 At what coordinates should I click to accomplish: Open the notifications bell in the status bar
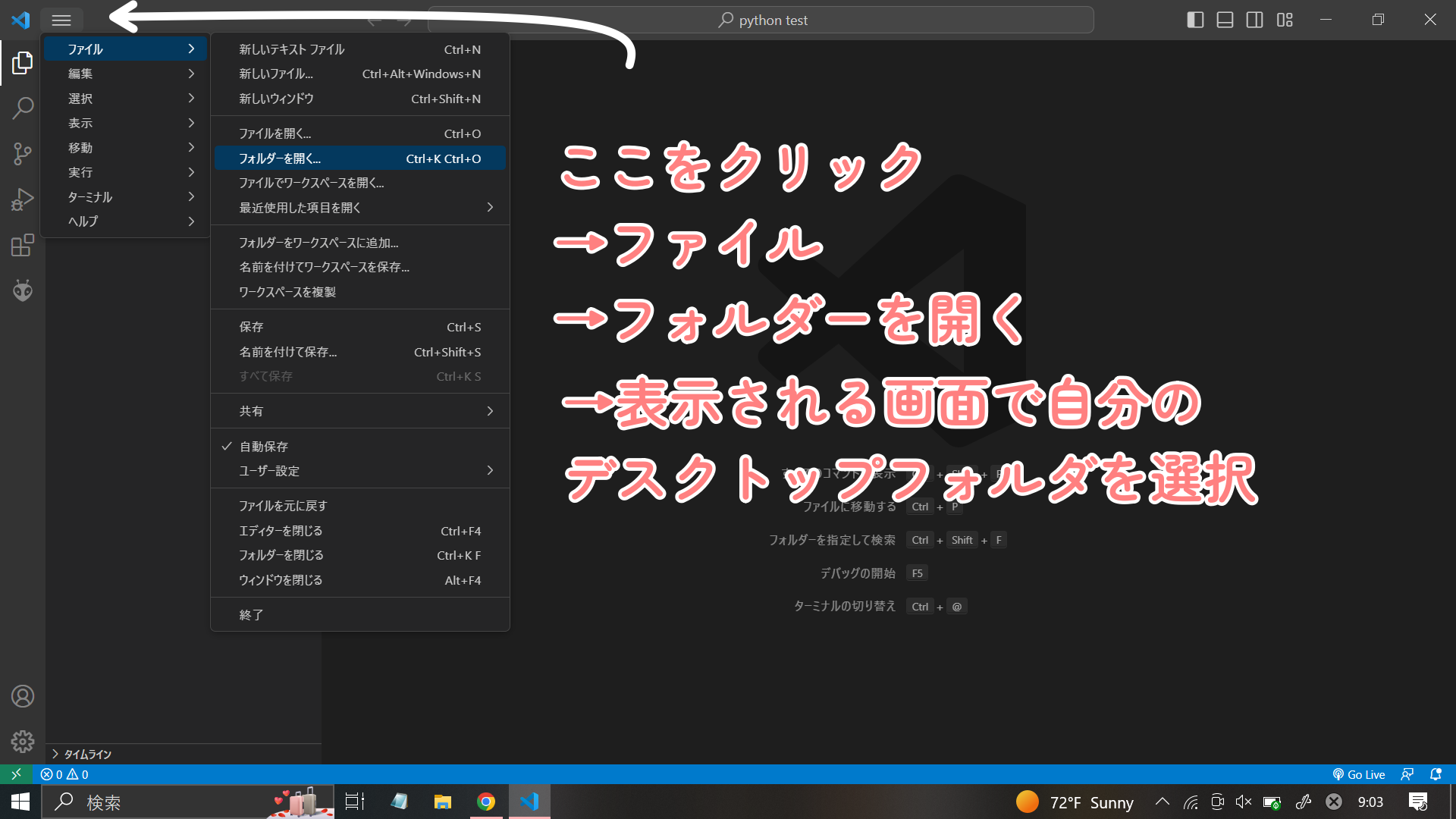tap(1436, 774)
